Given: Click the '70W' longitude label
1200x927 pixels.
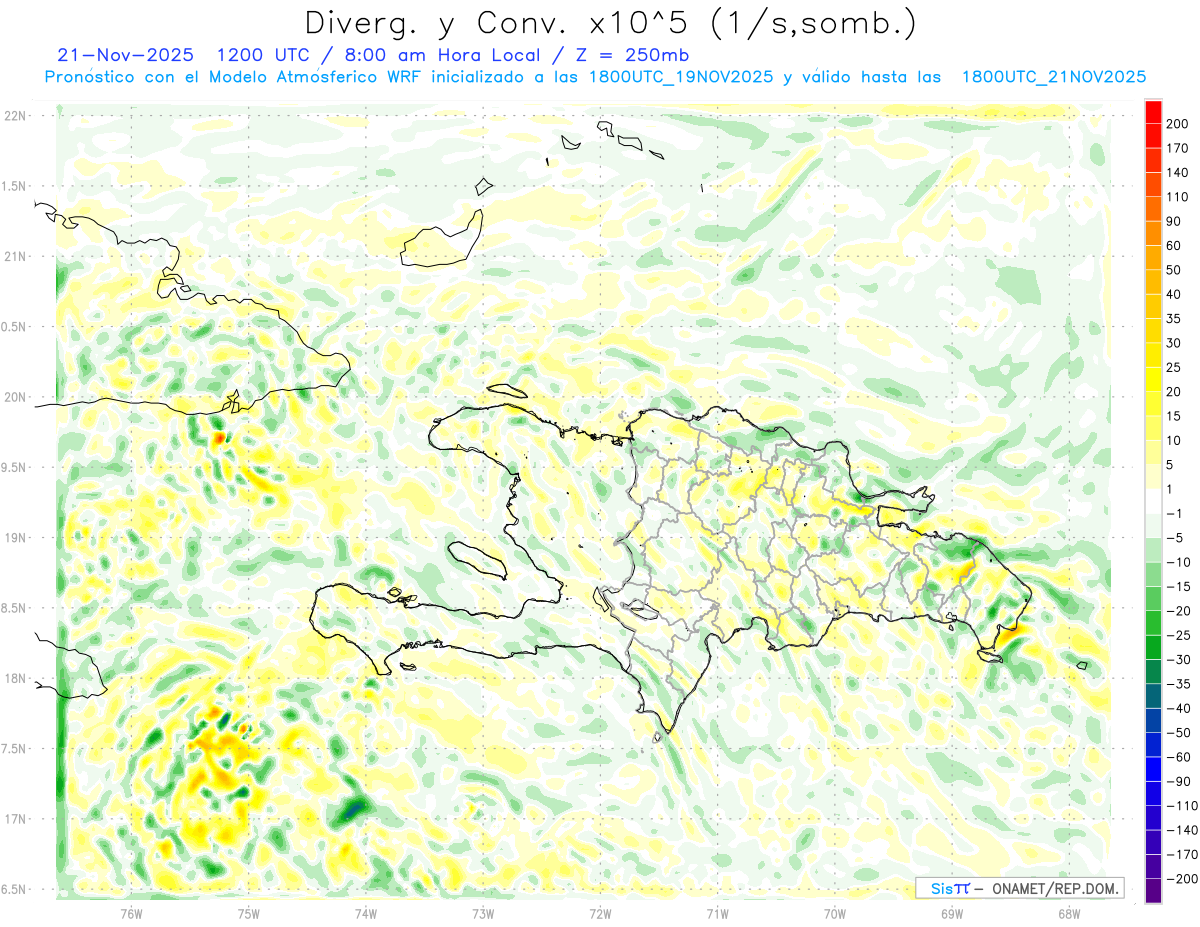Looking at the screenshot, I should [x=835, y=913].
